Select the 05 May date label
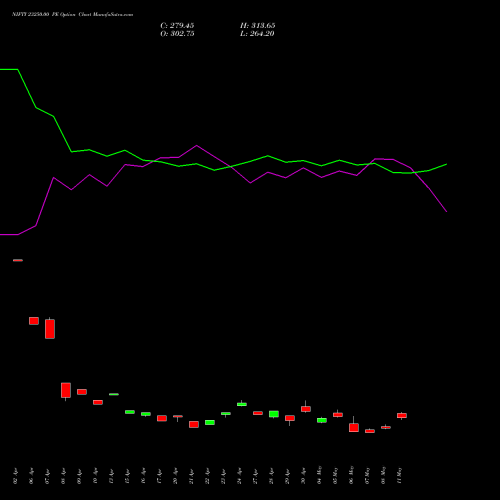This screenshot has height=500, width=500. click(x=335, y=475)
